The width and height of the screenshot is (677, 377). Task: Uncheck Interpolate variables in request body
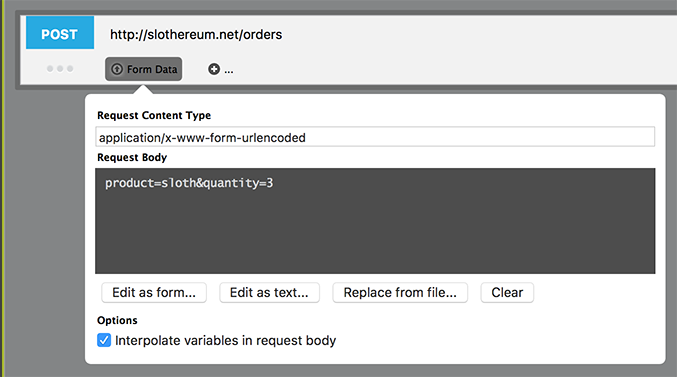[x=104, y=340]
